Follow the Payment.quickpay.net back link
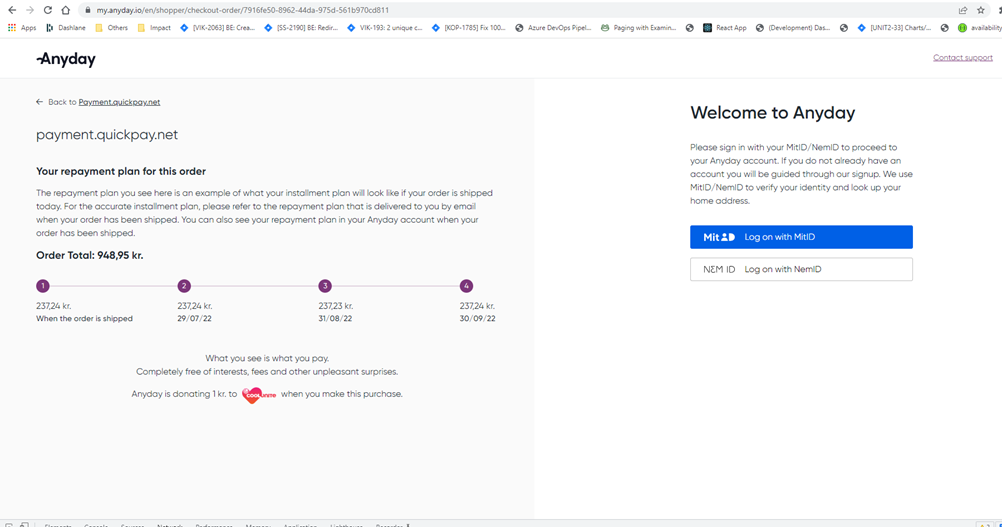1002x527 pixels. pos(119,102)
